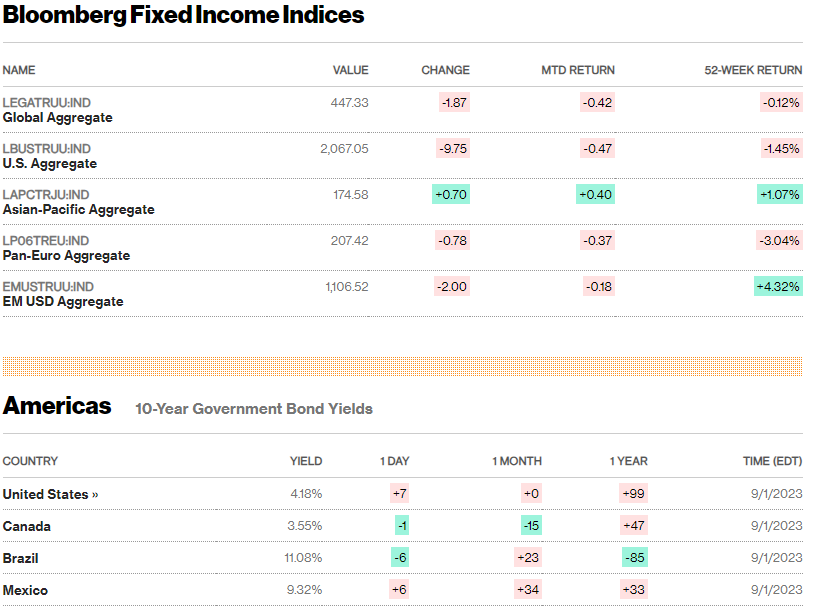Open the United States bond yields link
813x609 pixels.
[x=50, y=494]
